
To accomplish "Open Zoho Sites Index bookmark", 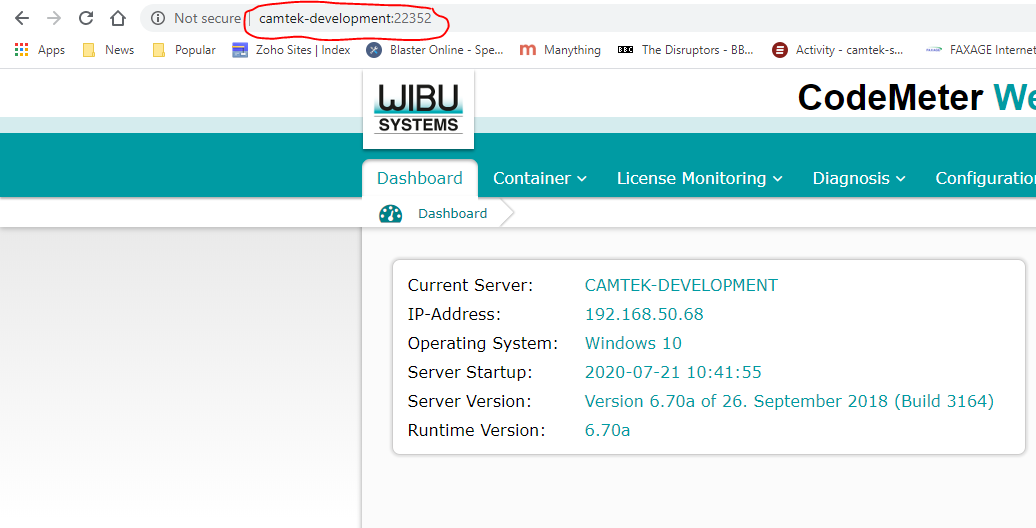I will coord(291,50).
